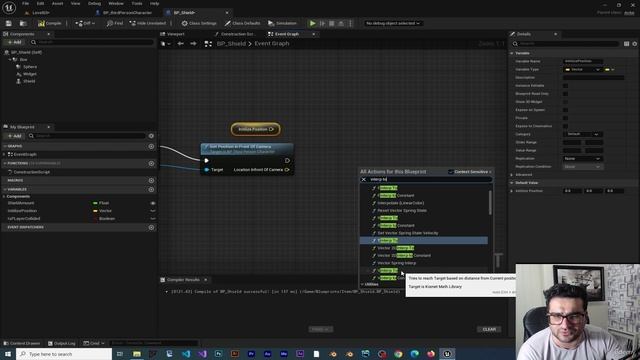Add a new macro with plus icon
The height and width of the screenshot is (360, 640).
(x=151, y=180)
